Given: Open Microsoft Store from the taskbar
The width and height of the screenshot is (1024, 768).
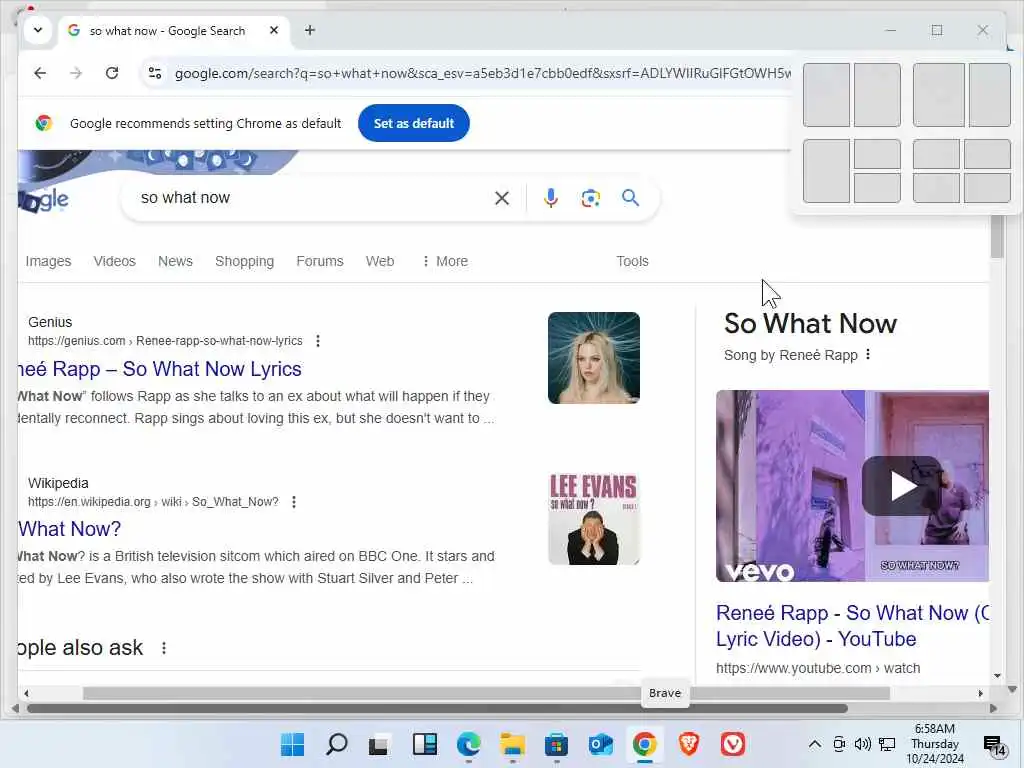Looking at the screenshot, I should point(556,744).
